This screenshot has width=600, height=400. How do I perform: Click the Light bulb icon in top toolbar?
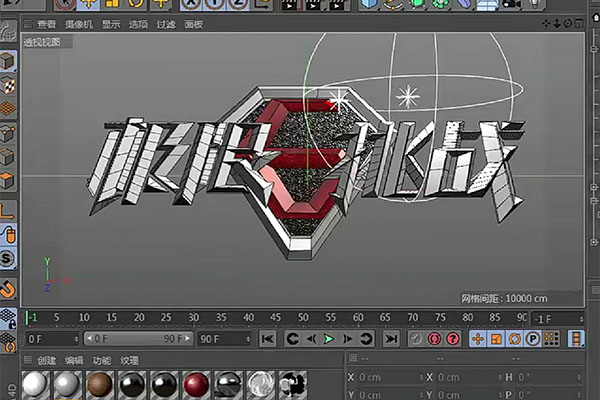coord(535,4)
